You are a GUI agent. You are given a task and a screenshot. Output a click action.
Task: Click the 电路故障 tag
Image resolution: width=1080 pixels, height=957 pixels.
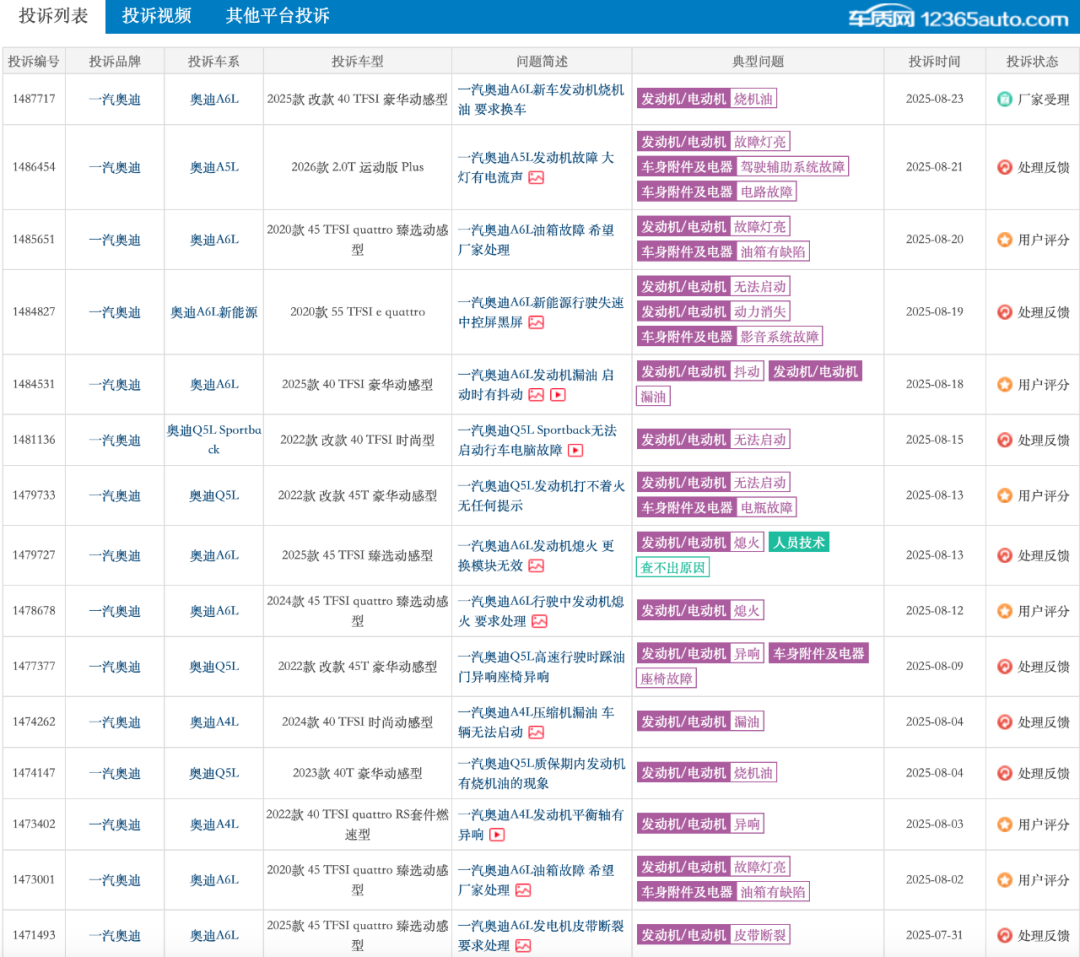pos(767,192)
